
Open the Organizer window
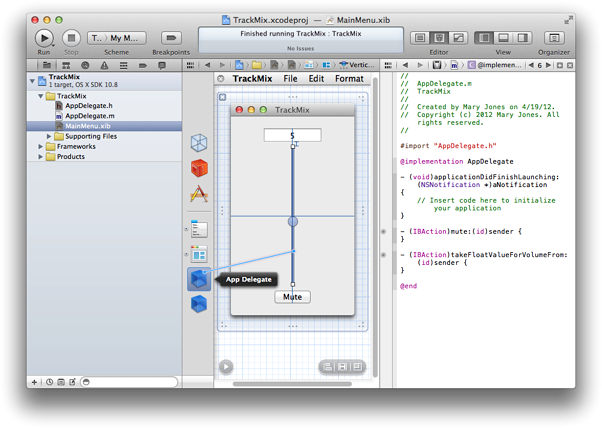coord(554,38)
